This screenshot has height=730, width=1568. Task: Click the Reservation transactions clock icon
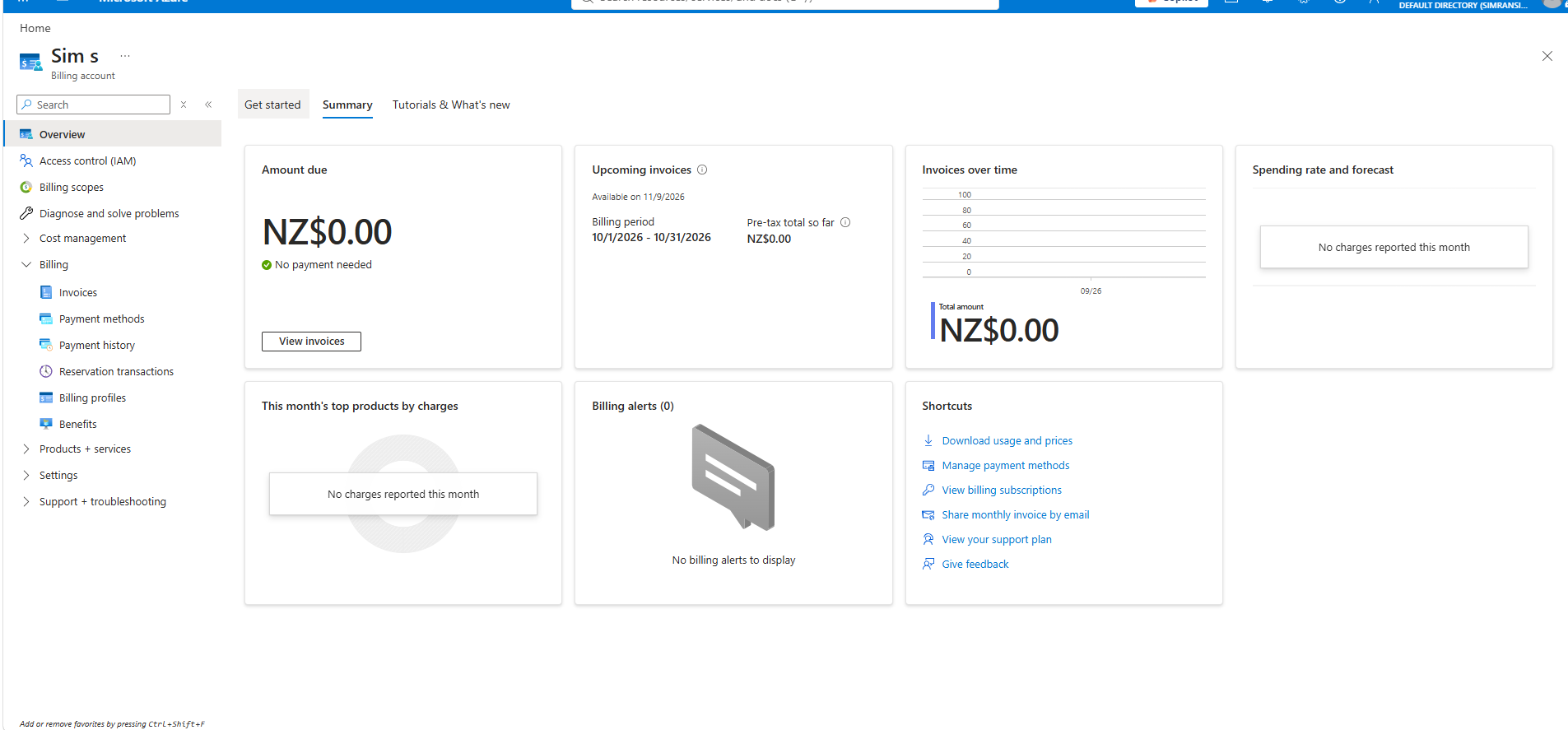point(46,371)
